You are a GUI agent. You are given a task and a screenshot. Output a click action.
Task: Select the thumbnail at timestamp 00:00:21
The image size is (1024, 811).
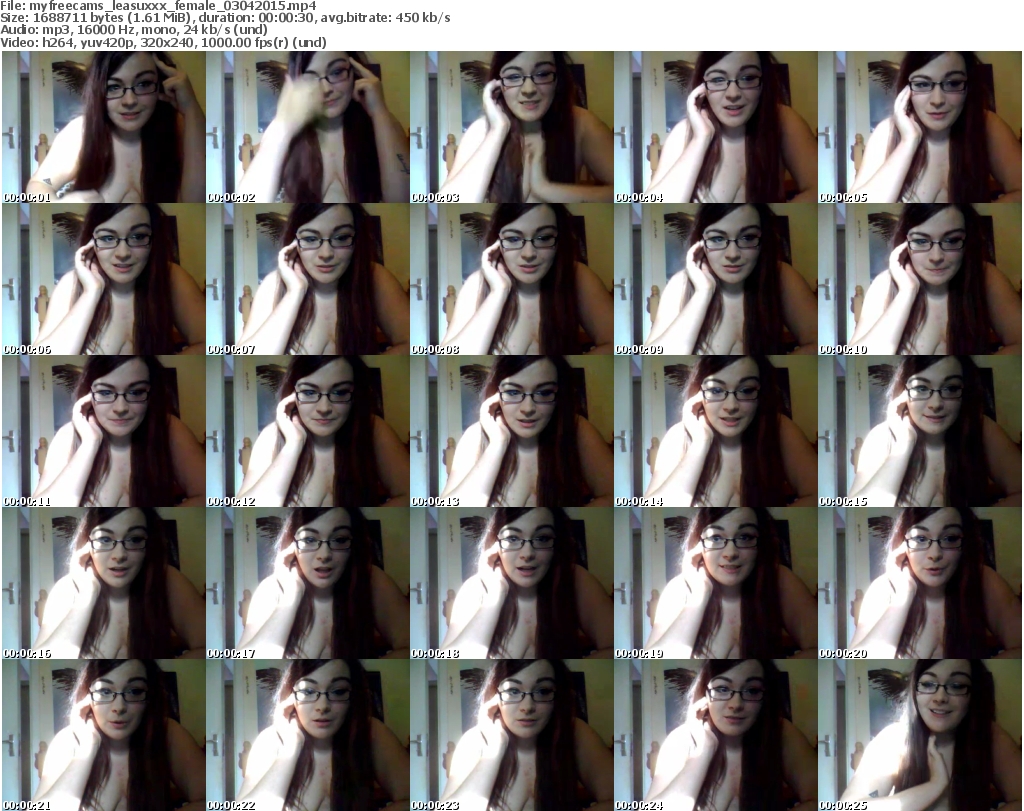click(104, 734)
